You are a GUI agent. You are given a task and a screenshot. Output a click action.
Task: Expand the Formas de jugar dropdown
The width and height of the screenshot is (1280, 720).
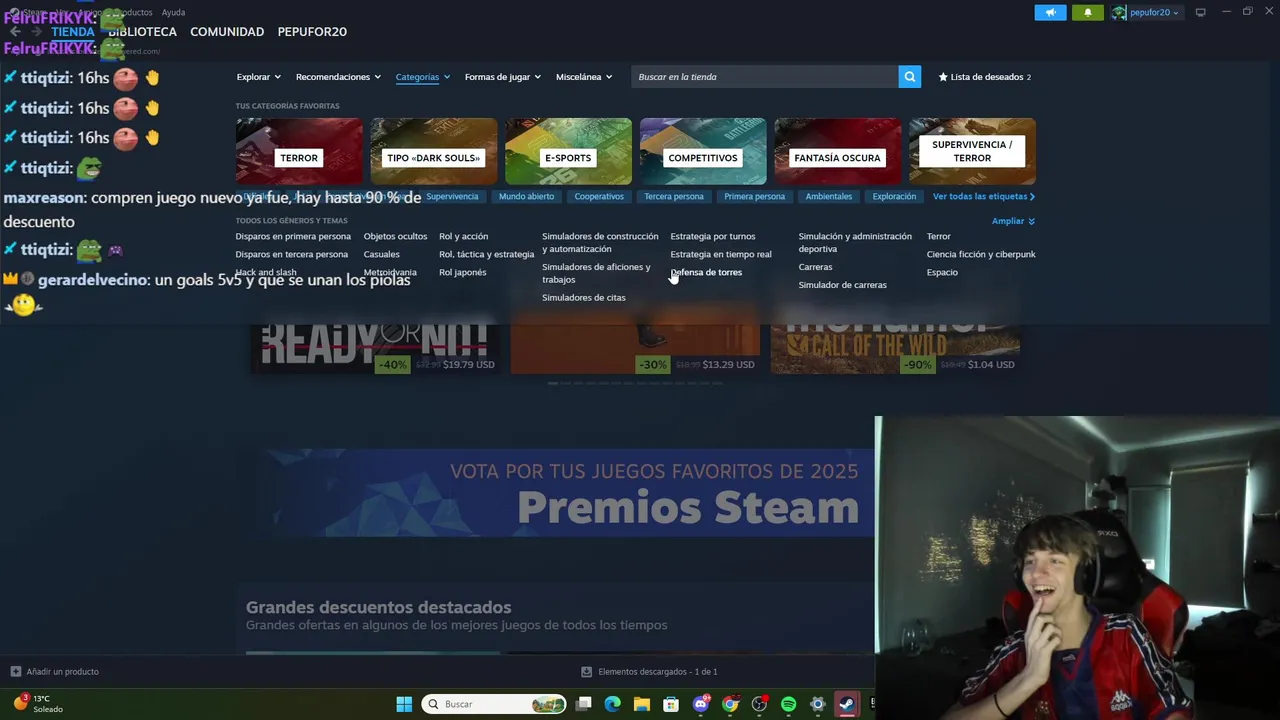503,77
